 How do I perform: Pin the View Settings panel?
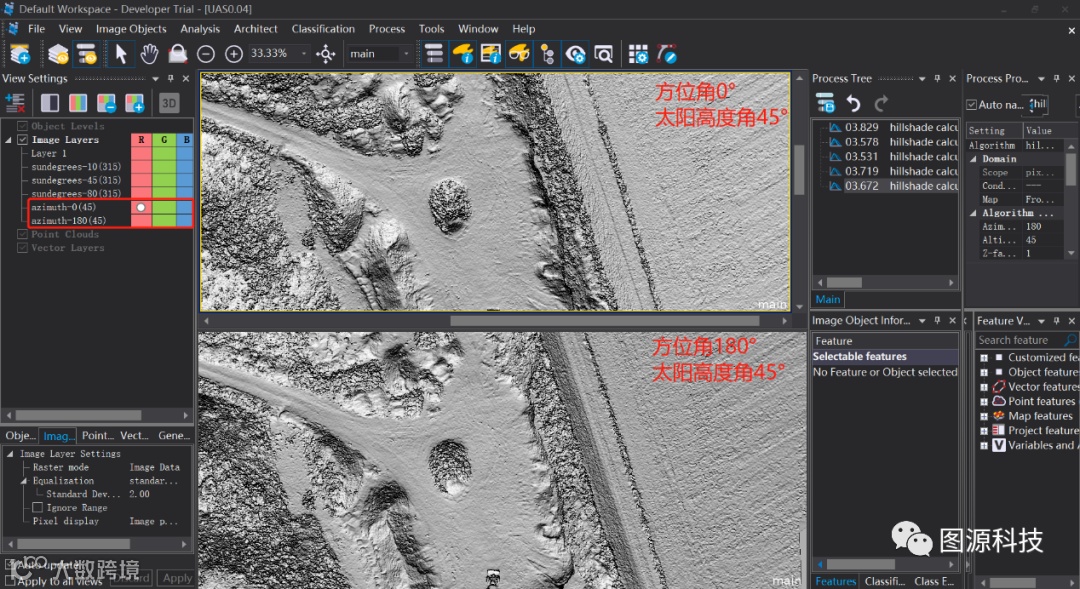(x=171, y=79)
